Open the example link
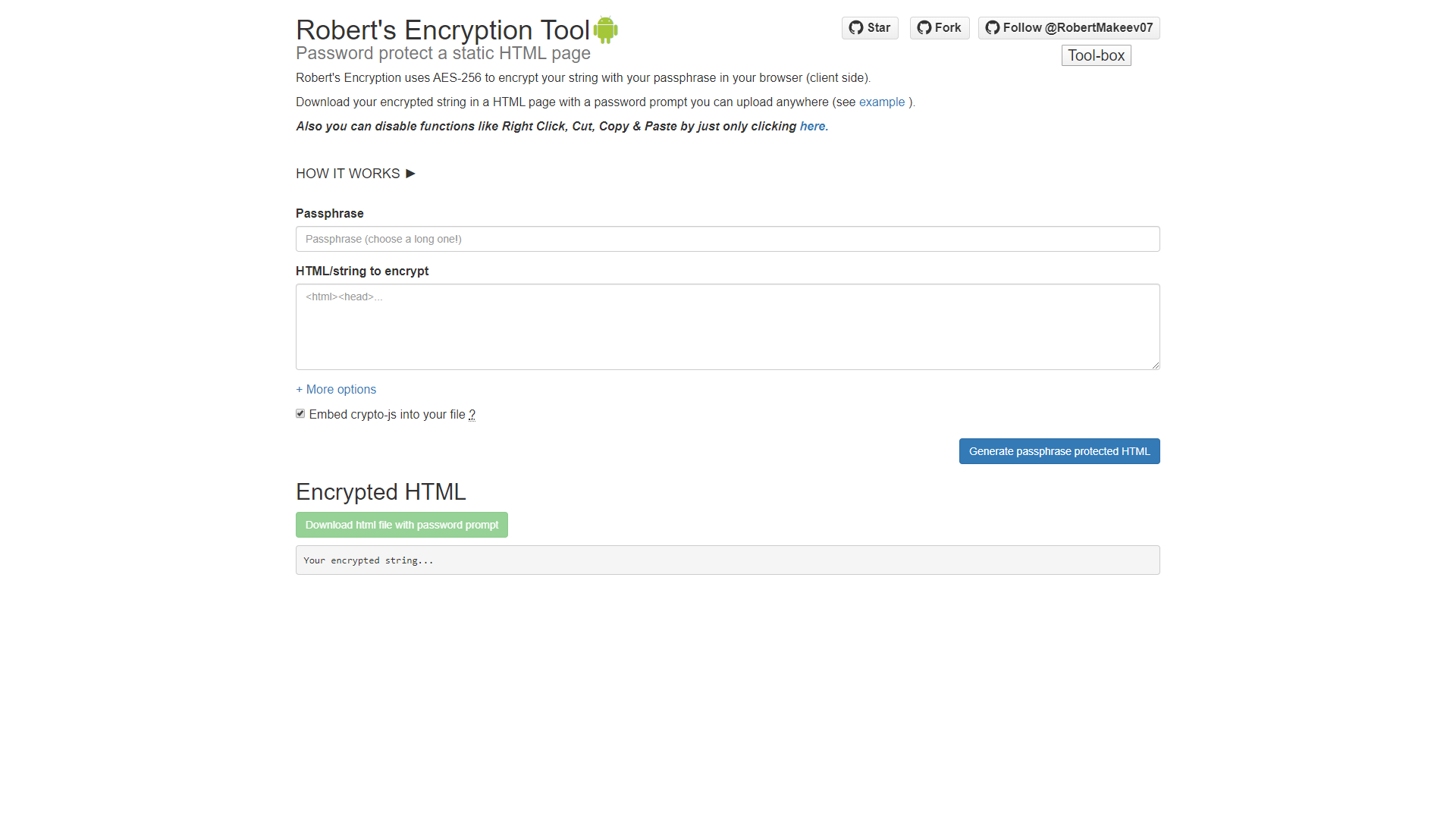1456x819 pixels. click(x=881, y=102)
